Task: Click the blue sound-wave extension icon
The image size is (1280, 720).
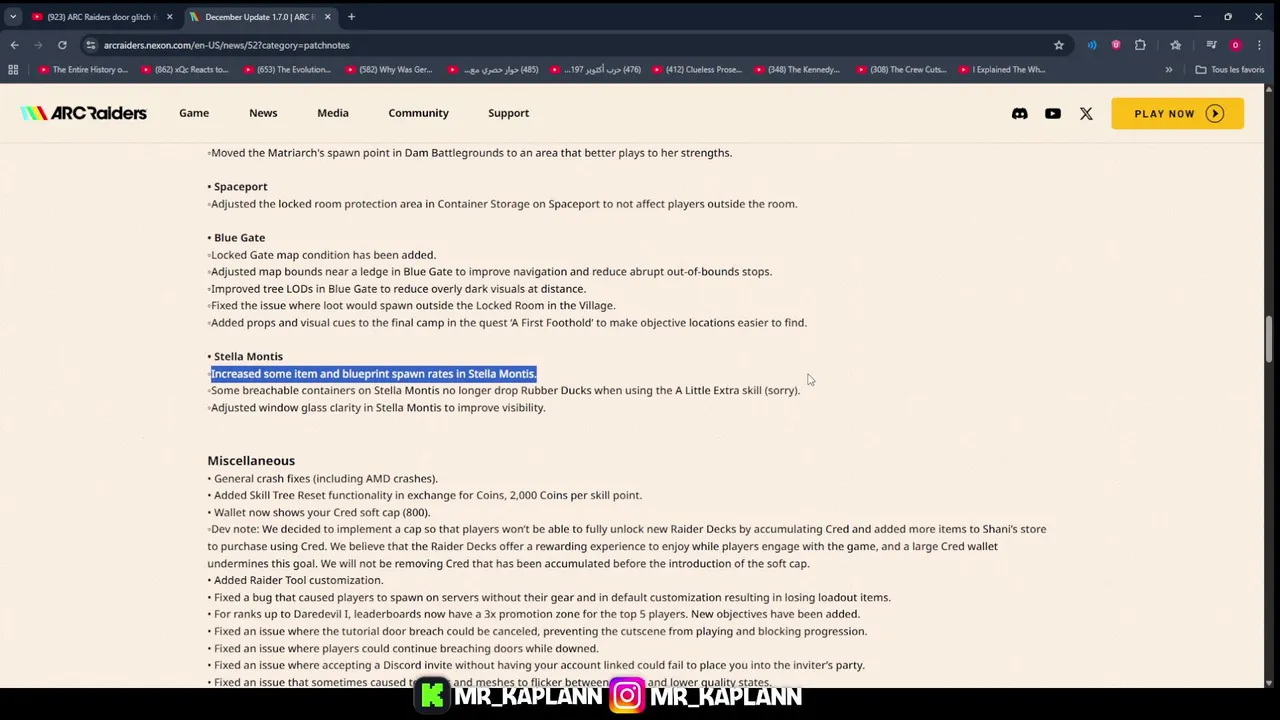Action: click(x=1092, y=45)
